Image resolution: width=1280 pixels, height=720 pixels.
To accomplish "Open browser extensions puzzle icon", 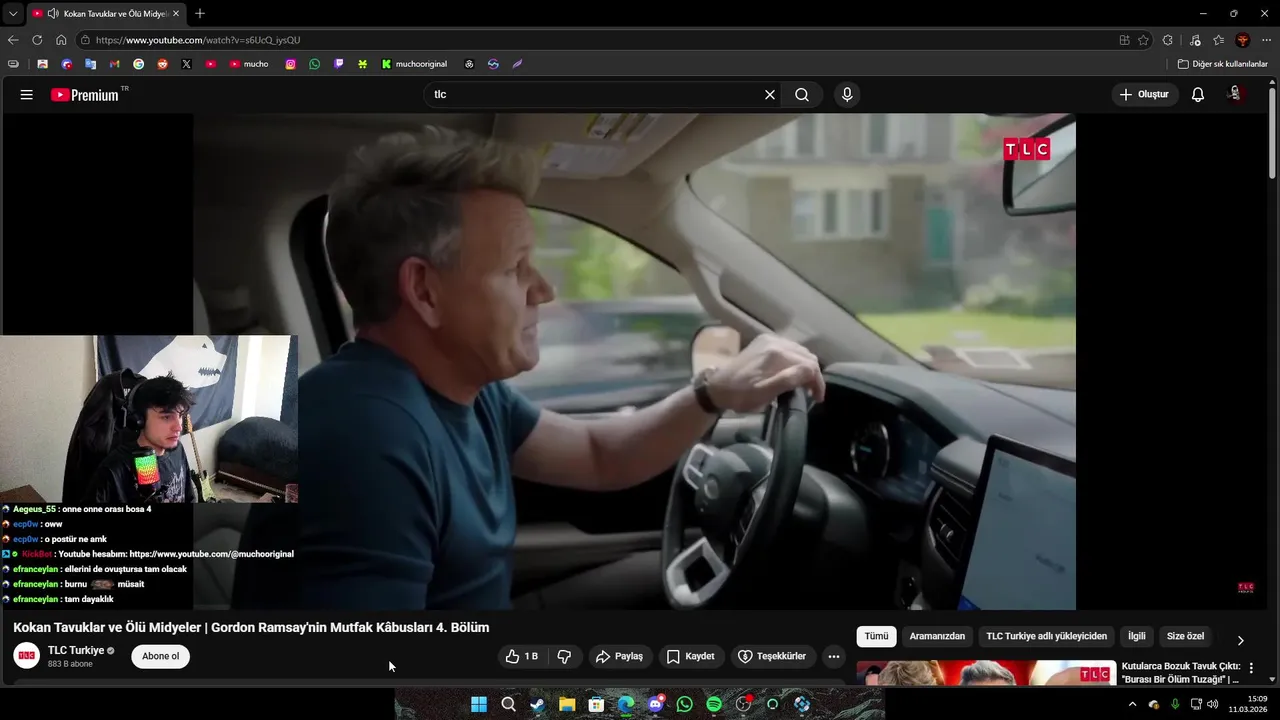I will (1168, 40).
